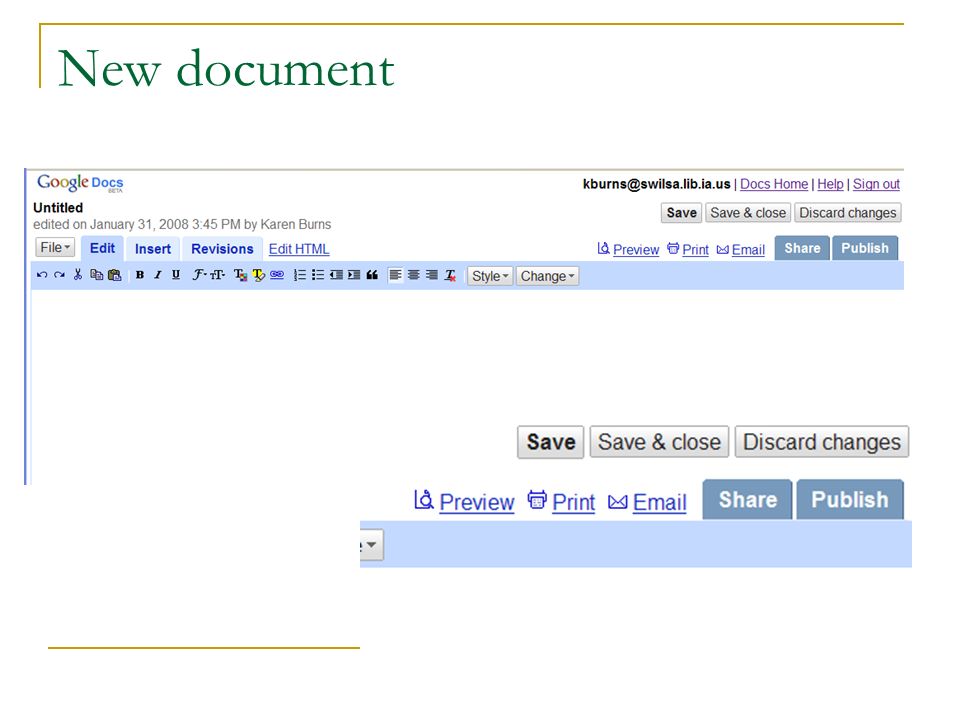Open the Help link
The width and height of the screenshot is (960, 720).
830,184
